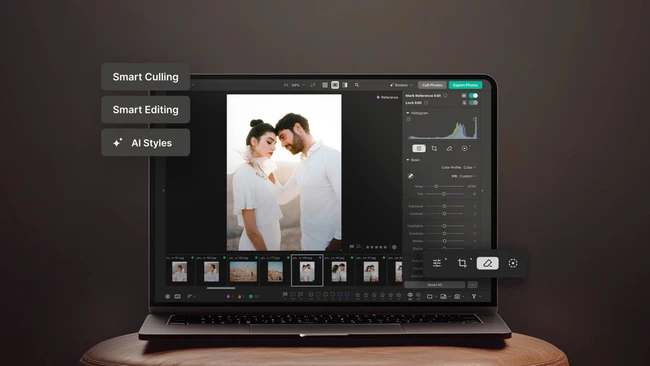The image size is (650, 366).
Task: Adjust the Exposure slider handle
Action: (x=444, y=206)
